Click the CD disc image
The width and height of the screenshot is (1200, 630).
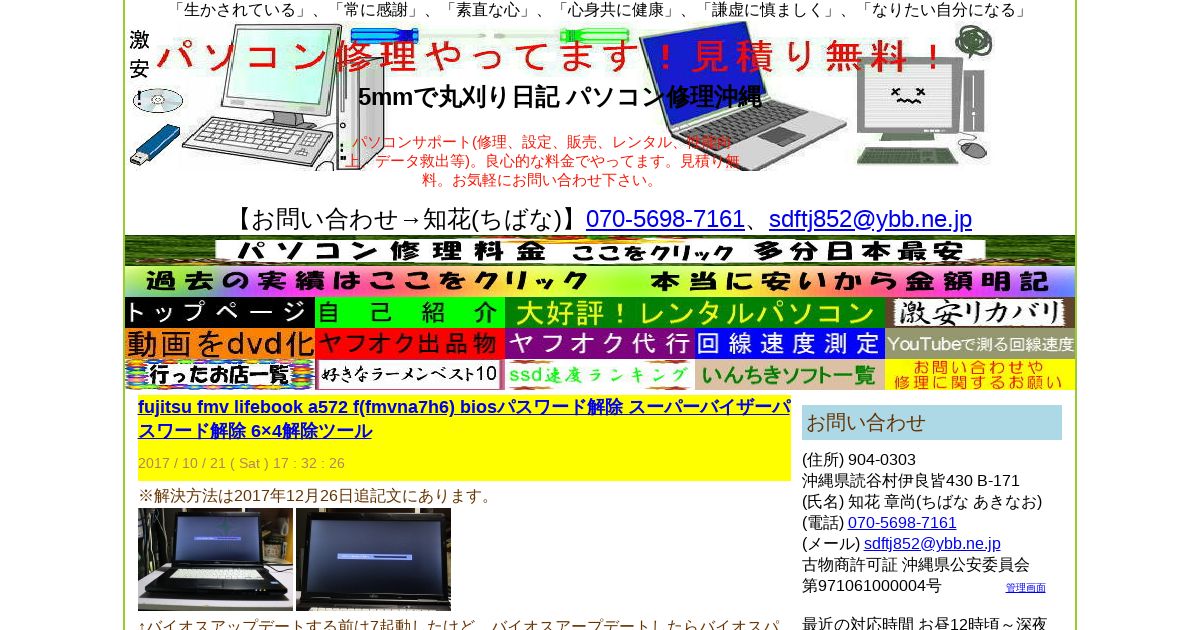158,101
